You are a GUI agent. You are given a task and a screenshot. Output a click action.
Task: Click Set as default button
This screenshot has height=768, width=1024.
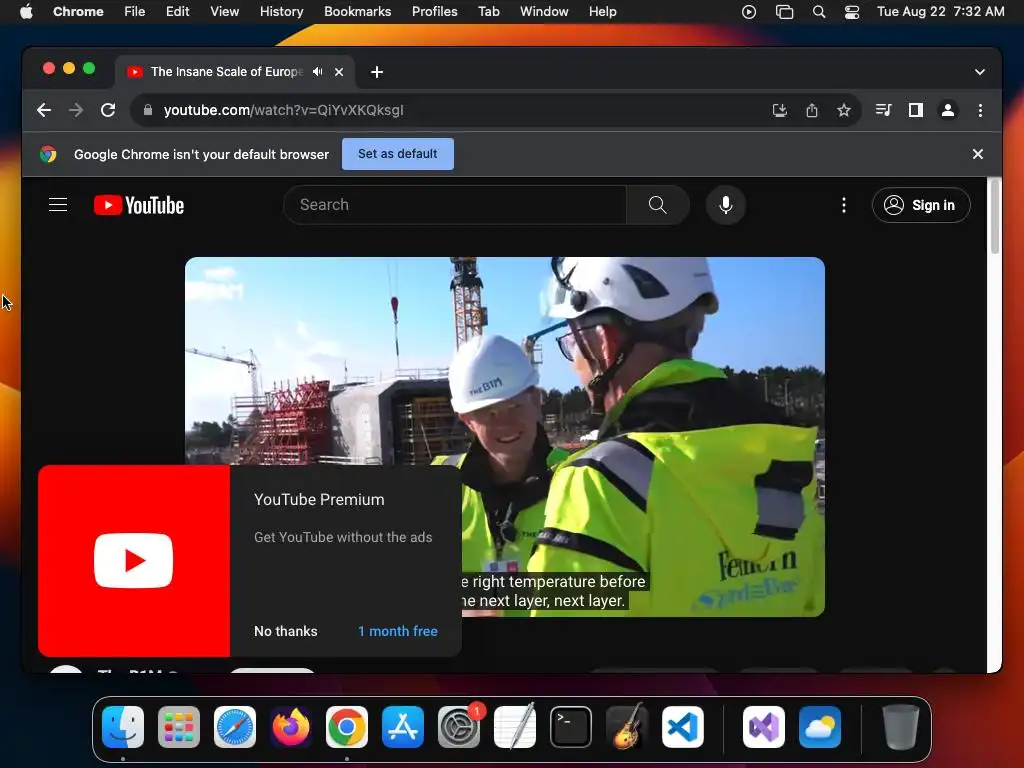(x=398, y=154)
